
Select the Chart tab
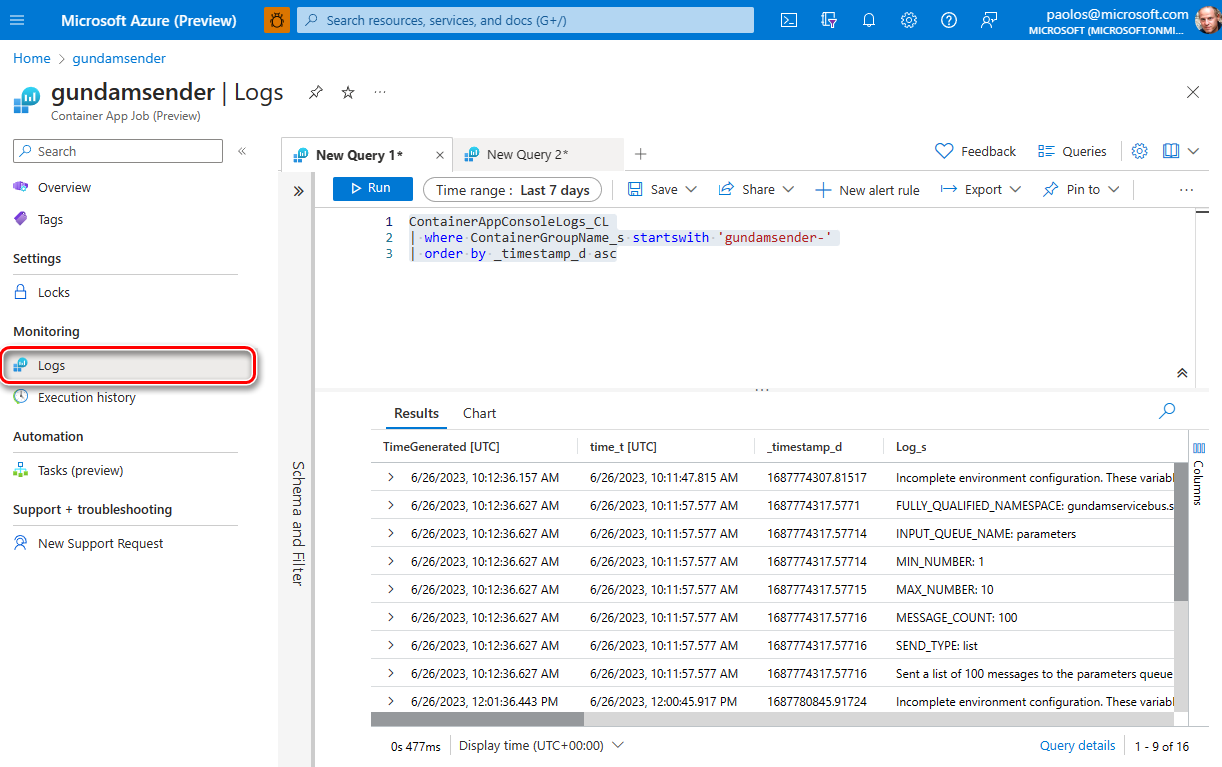pos(479,413)
